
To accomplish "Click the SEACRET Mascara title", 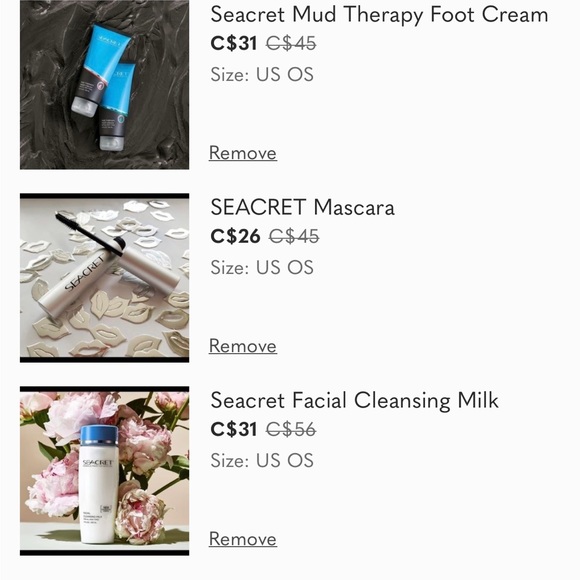I will tap(303, 207).
